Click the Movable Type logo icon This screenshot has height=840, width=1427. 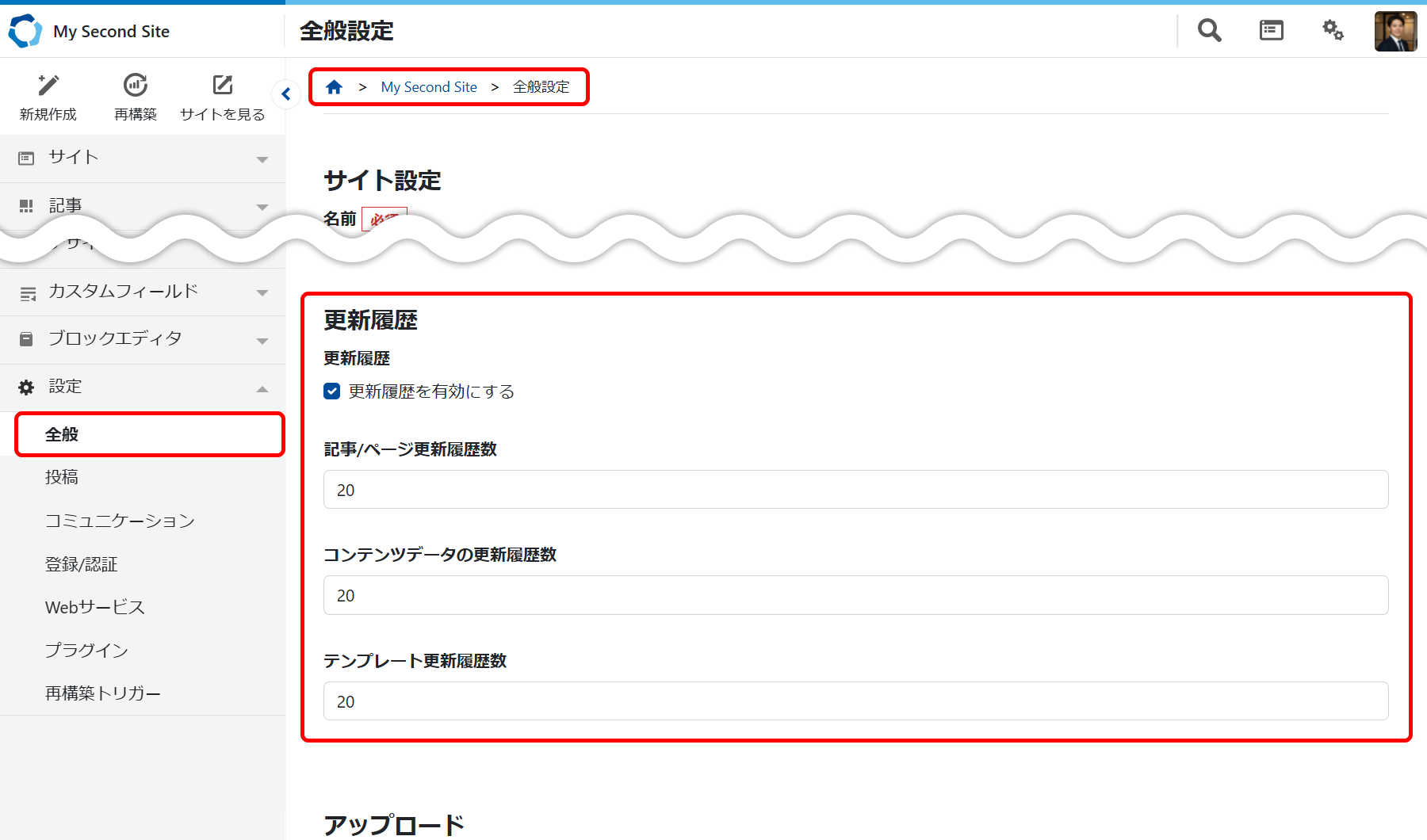[x=25, y=31]
